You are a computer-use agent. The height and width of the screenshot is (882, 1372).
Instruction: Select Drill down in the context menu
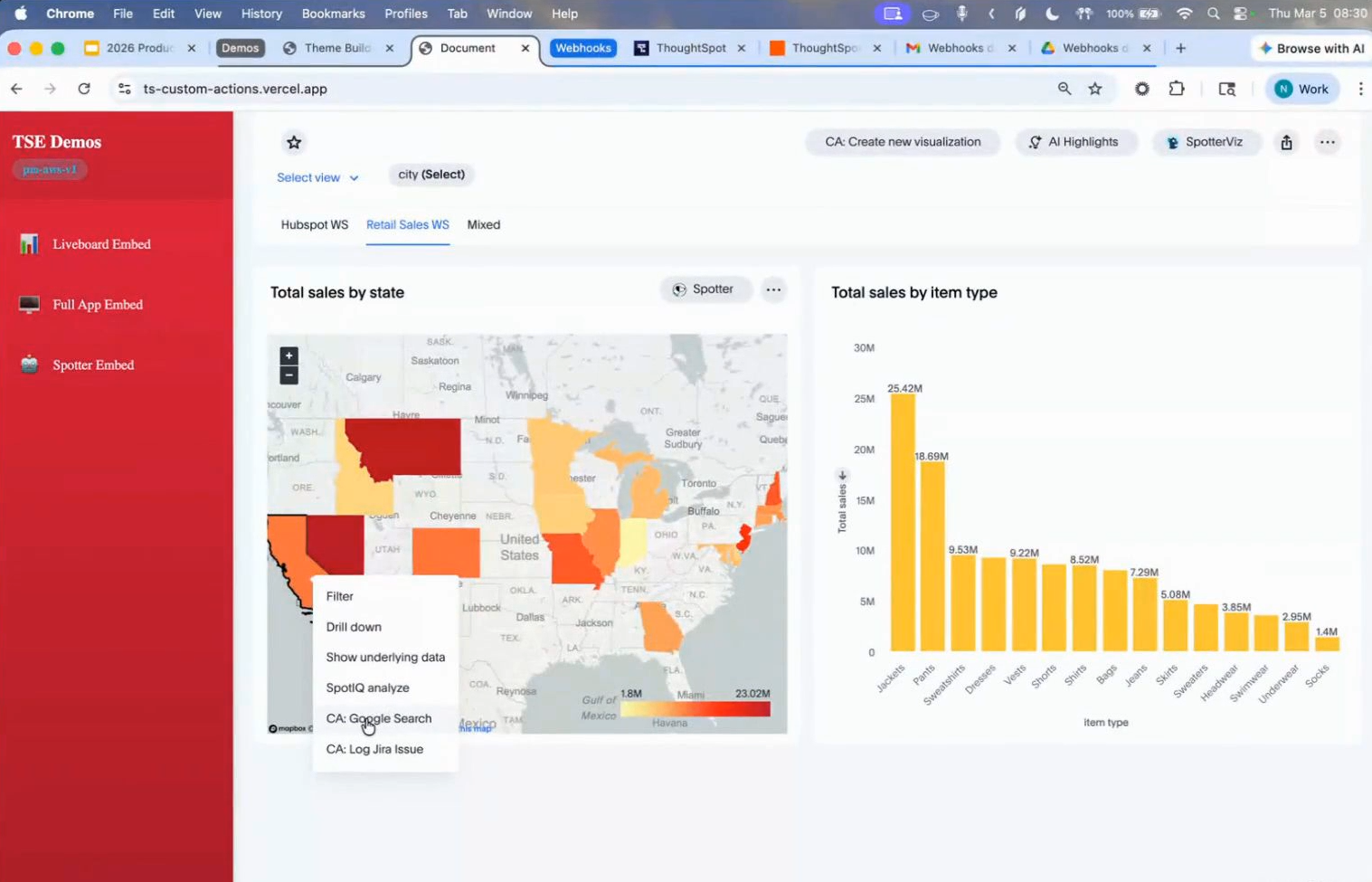tap(354, 627)
